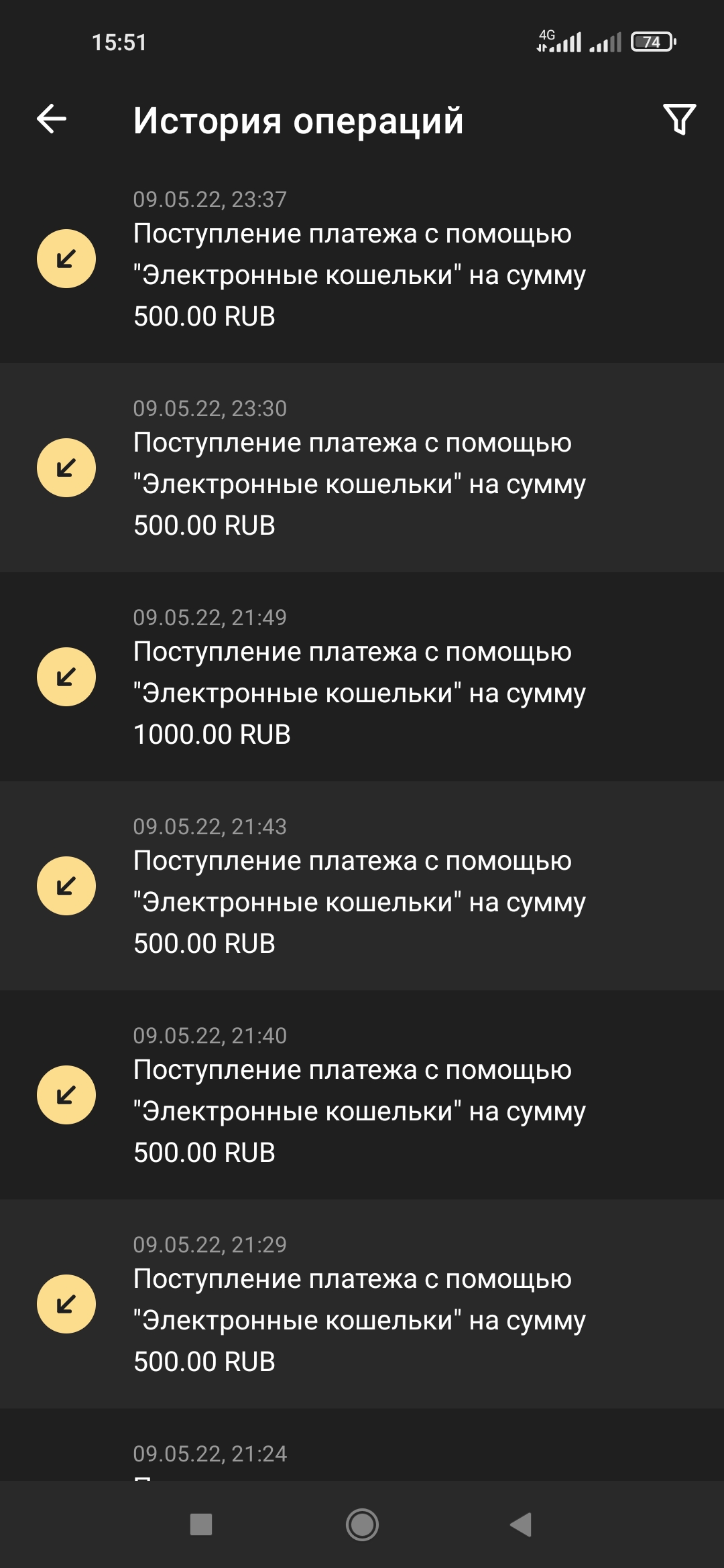Open the 23:37 operation's description text

pyautogui.click(x=359, y=275)
